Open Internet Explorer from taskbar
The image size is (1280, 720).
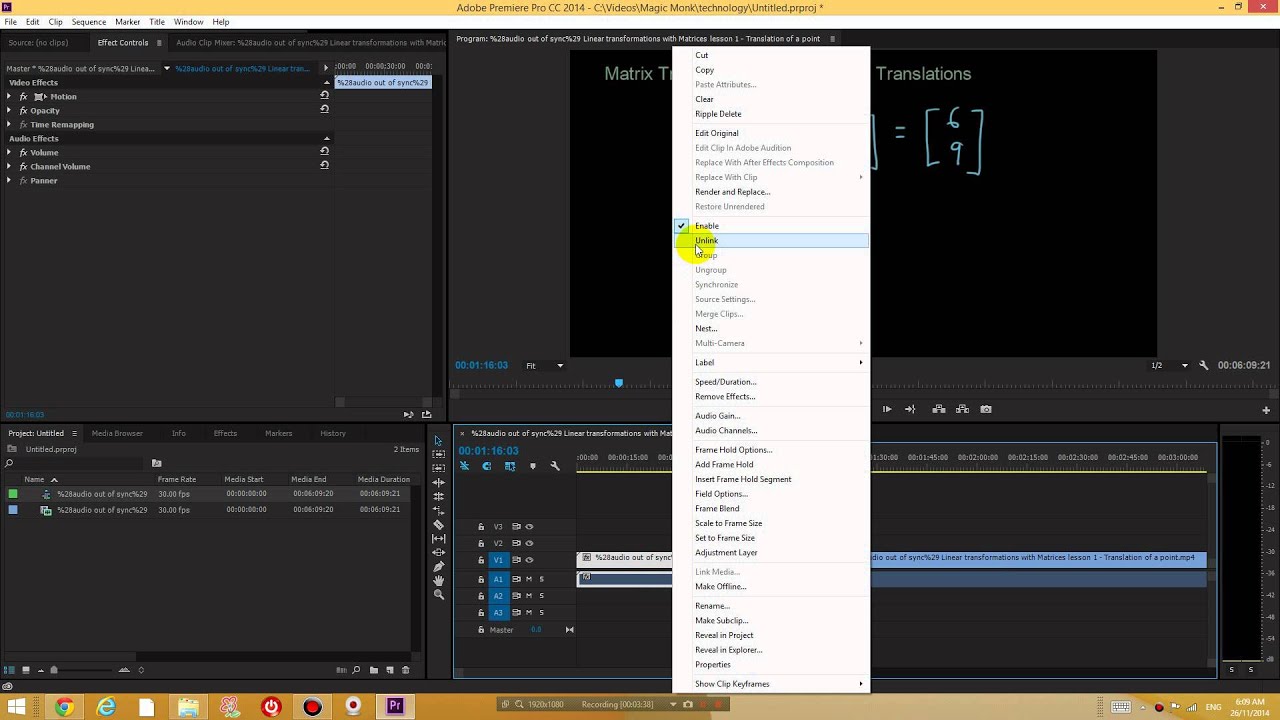(106, 707)
